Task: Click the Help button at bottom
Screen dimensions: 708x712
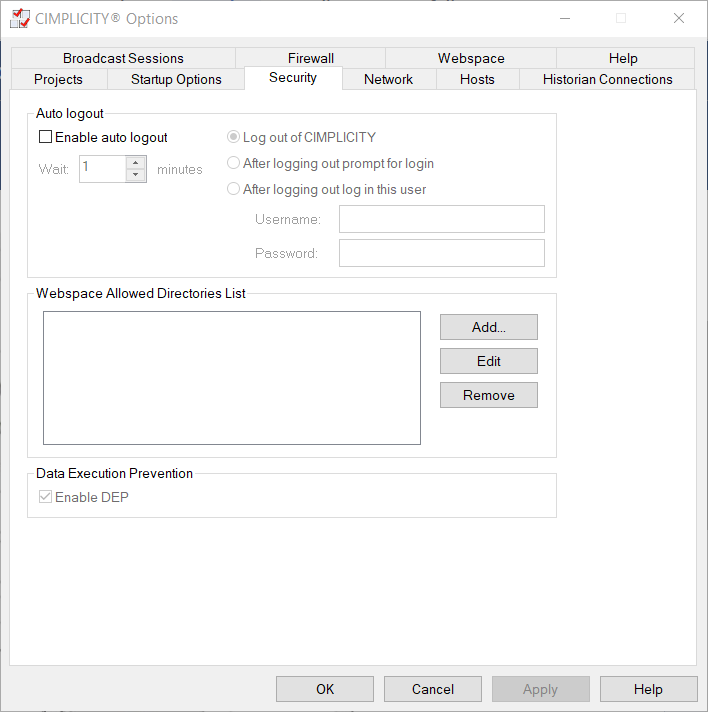Action: [x=649, y=689]
